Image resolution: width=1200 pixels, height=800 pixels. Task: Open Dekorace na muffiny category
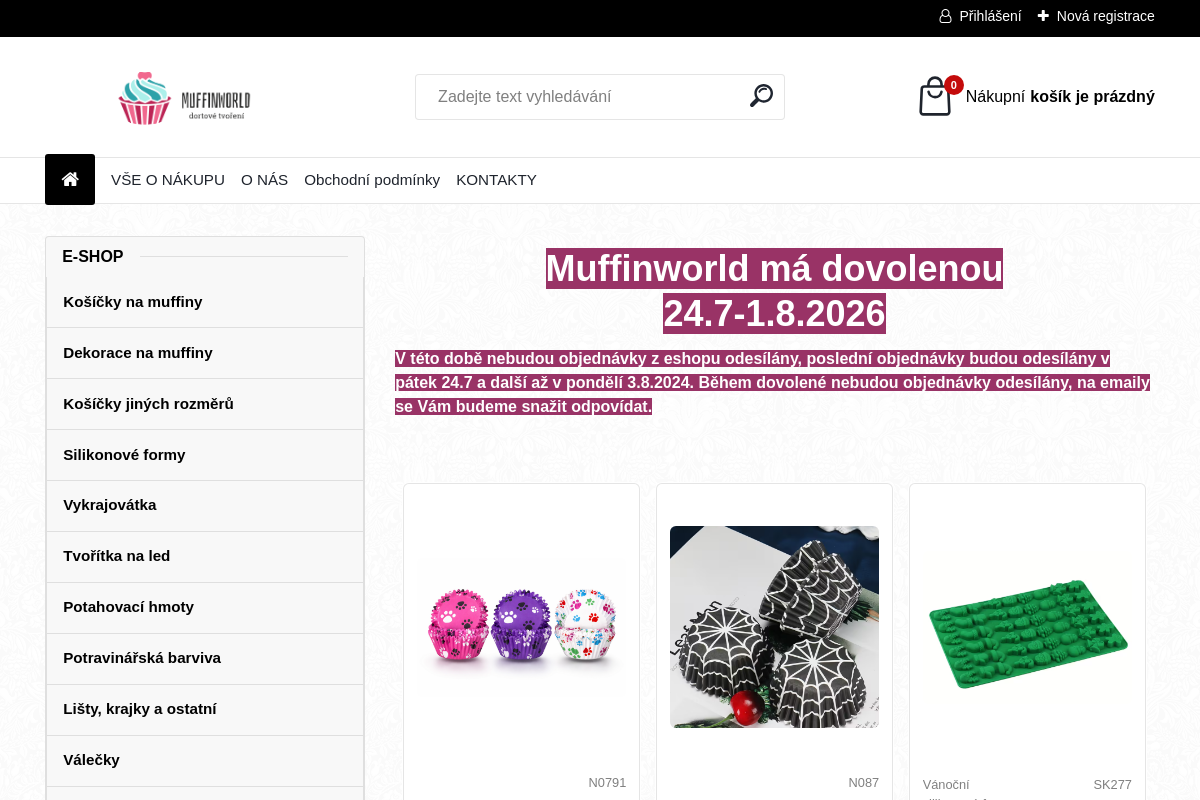point(205,353)
